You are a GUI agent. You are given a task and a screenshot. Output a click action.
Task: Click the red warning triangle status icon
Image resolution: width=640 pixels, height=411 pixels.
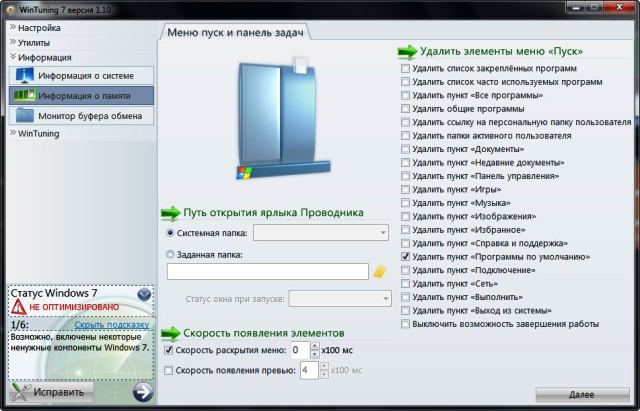18,307
